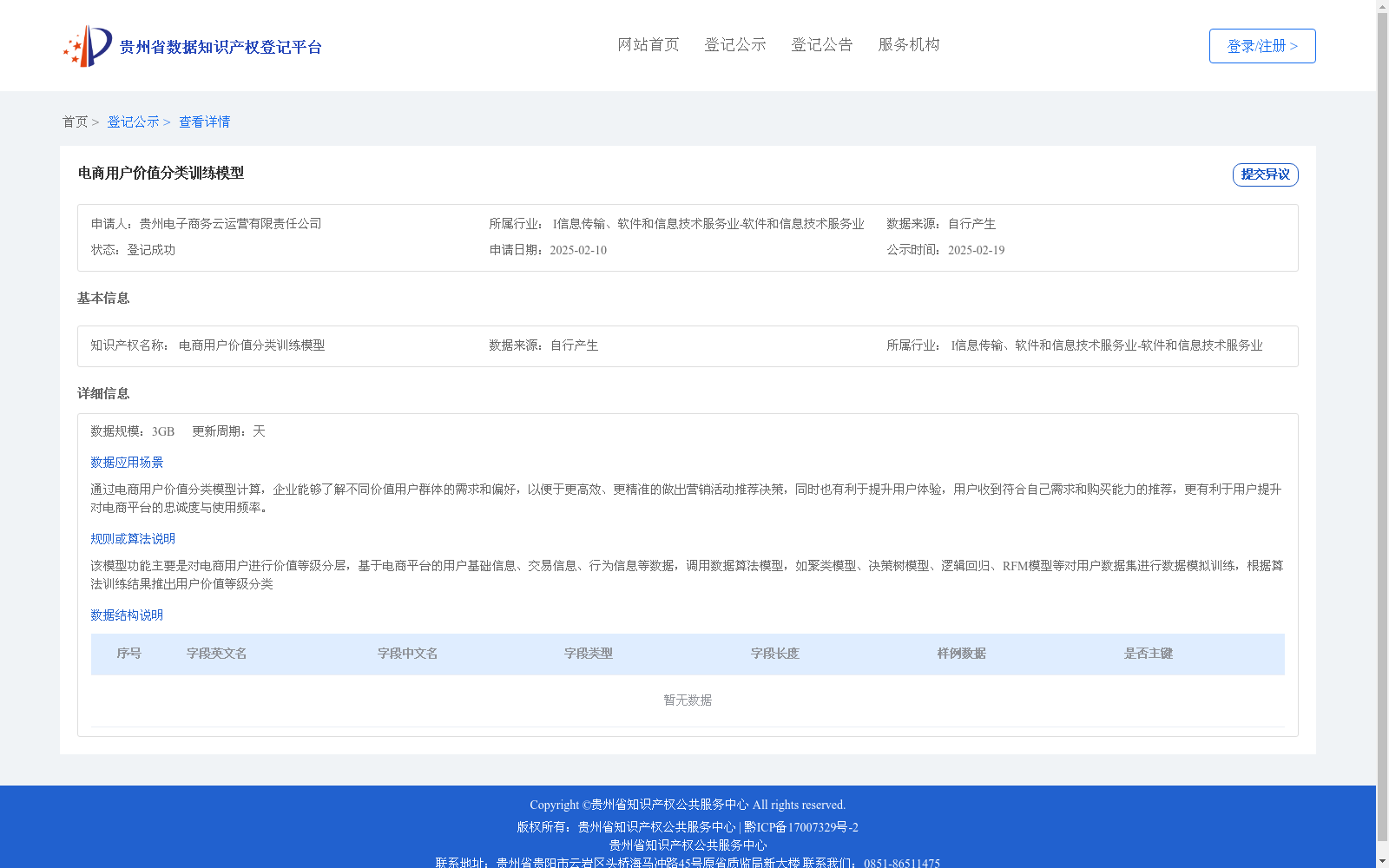This screenshot has width=1389, height=868.
Task: Click the 字段英文名 column header
Action: coord(217,654)
